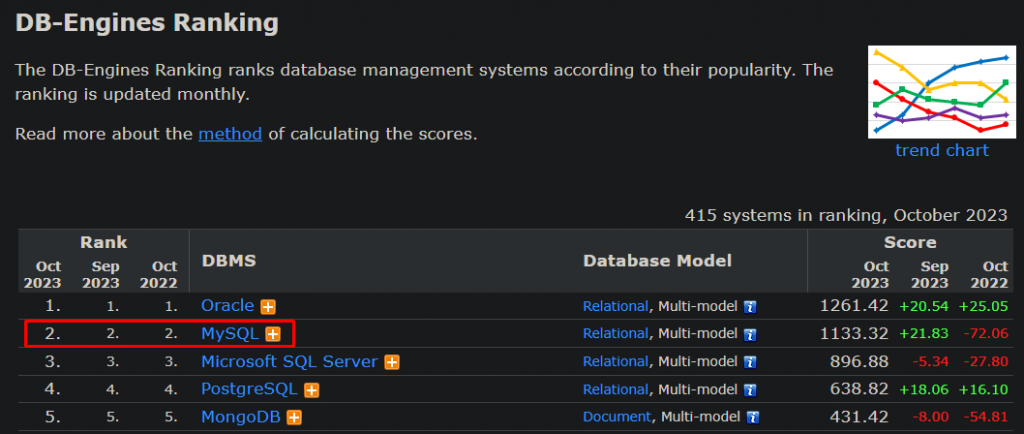Click the MySQL score 1133.32
This screenshot has width=1024, height=434.
[855, 333]
